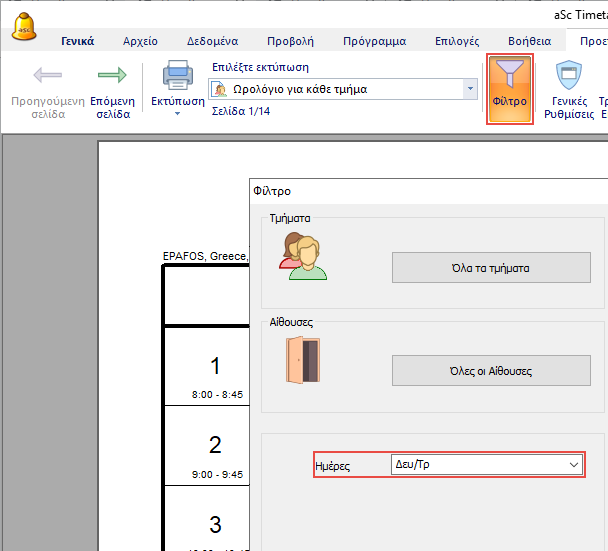Open the Δεδομένα ribbon tab
Image resolution: width=608 pixels, height=551 pixels.
coord(212,41)
